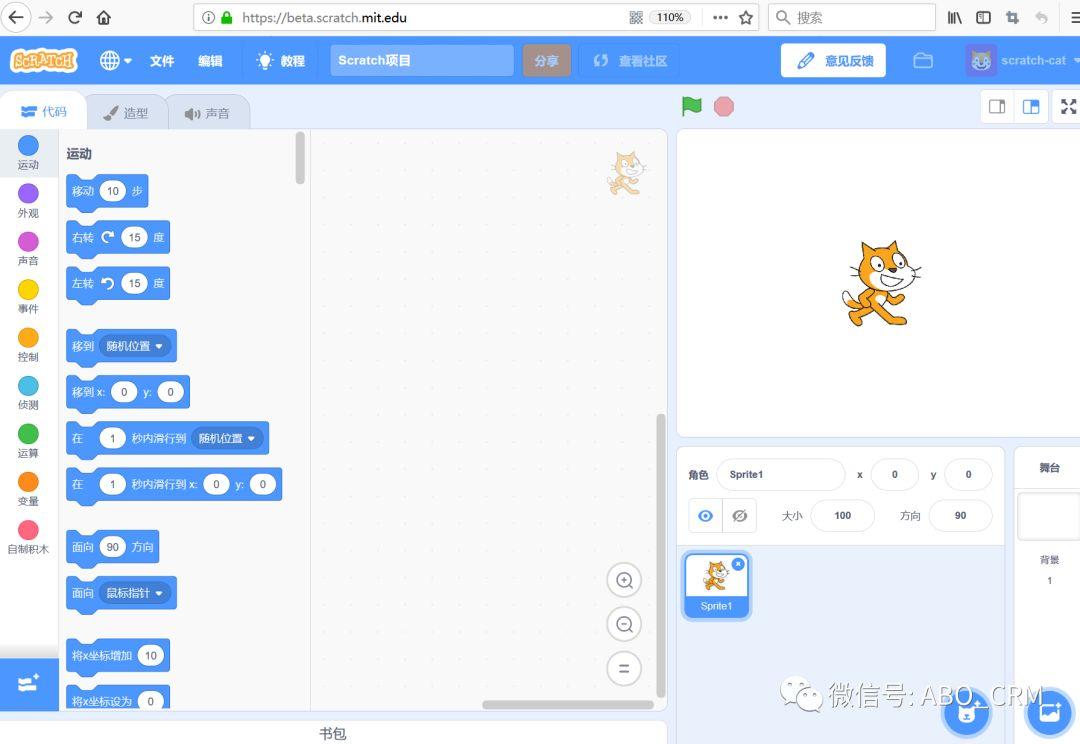1080x744 pixels.
Task: Click the block palette vertical scrollbar
Action: (x=300, y=158)
